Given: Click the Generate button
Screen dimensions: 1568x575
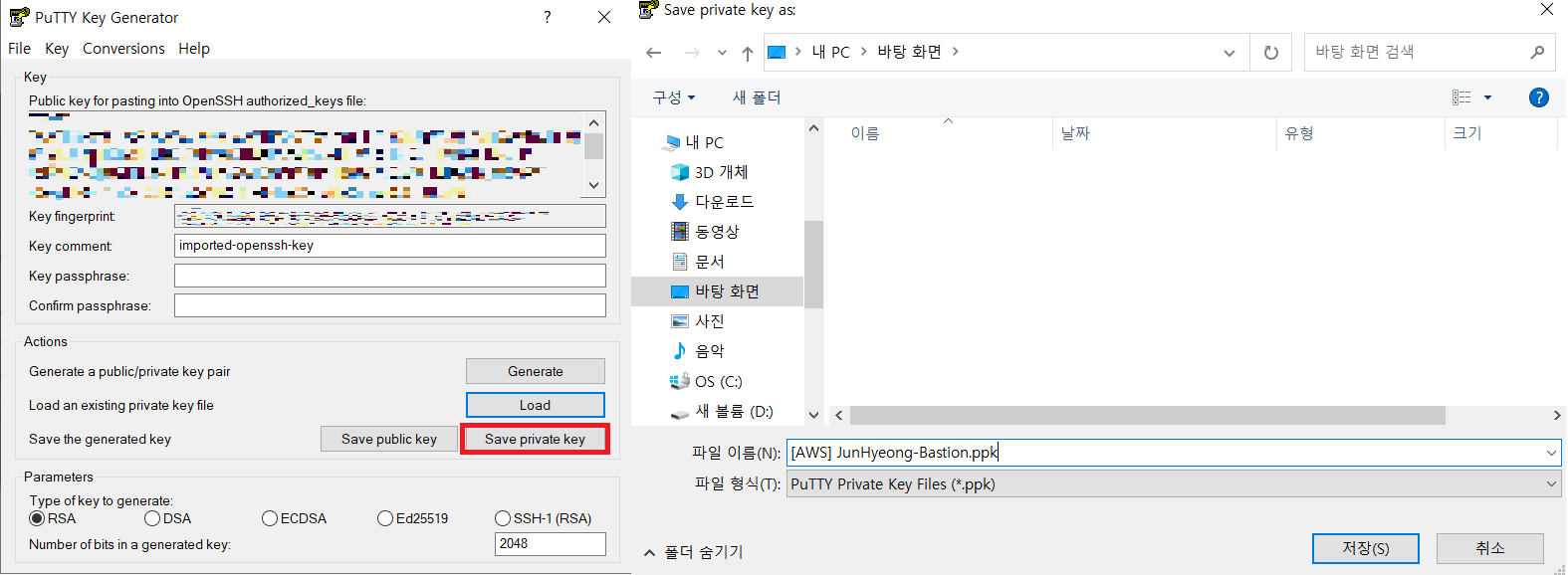Looking at the screenshot, I should [536, 371].
